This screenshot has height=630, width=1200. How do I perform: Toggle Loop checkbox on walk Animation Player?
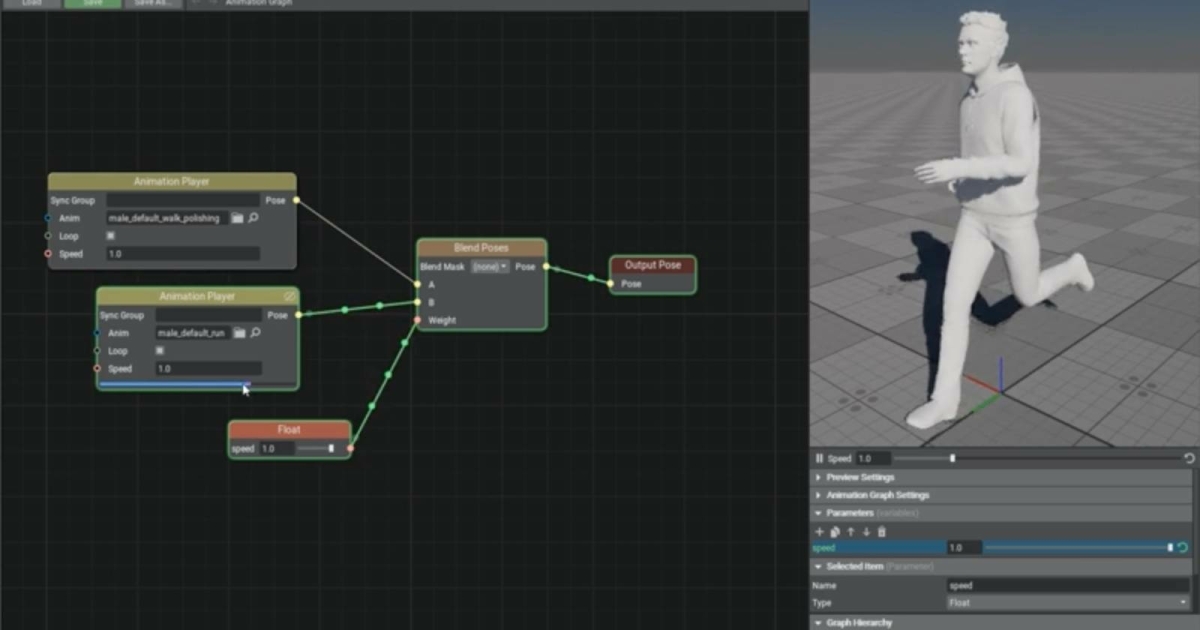click(x=110, y=236)
